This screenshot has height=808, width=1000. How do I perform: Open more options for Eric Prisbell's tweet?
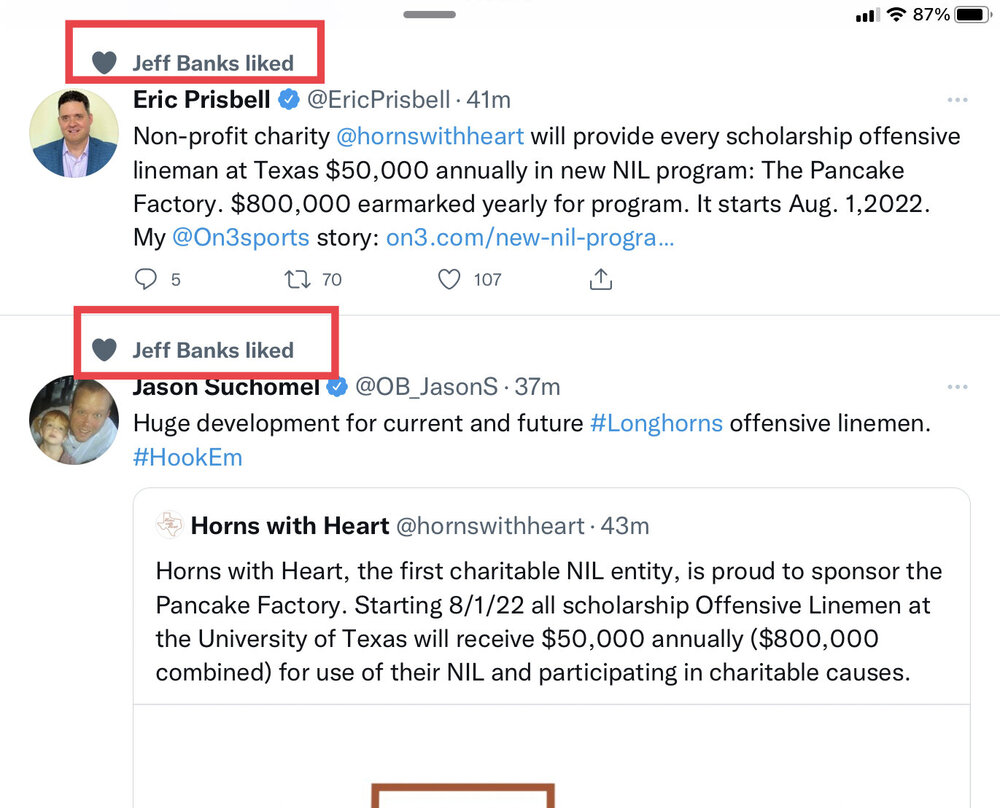coord(957,100)
